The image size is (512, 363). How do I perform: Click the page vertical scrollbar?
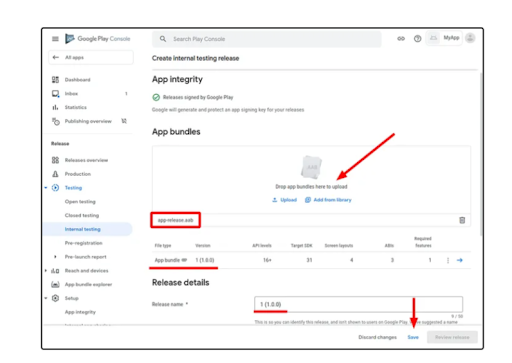pyautogui.click(x=481, y=154)
